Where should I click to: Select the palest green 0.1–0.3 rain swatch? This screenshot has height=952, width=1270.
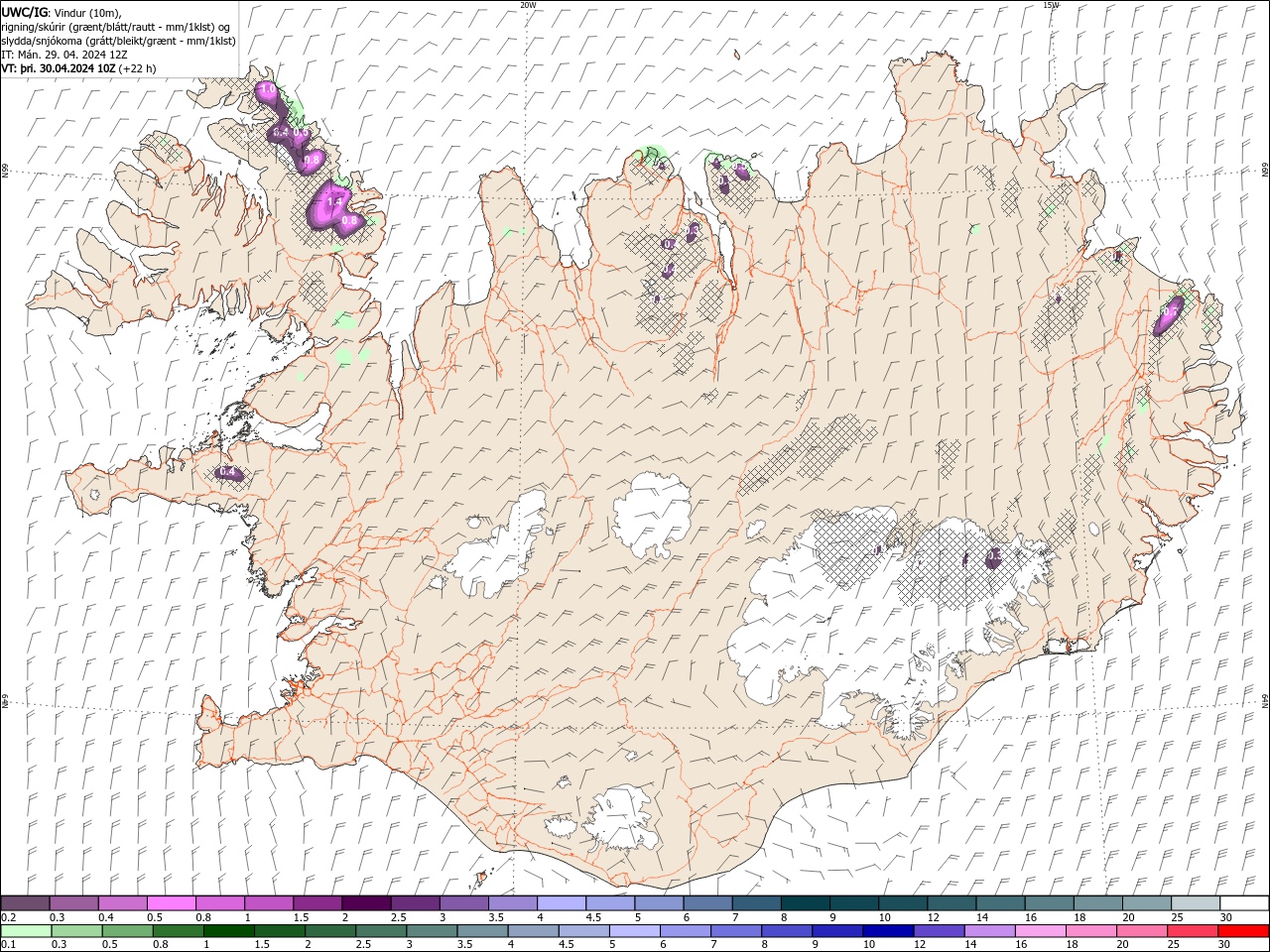(26, 931)
